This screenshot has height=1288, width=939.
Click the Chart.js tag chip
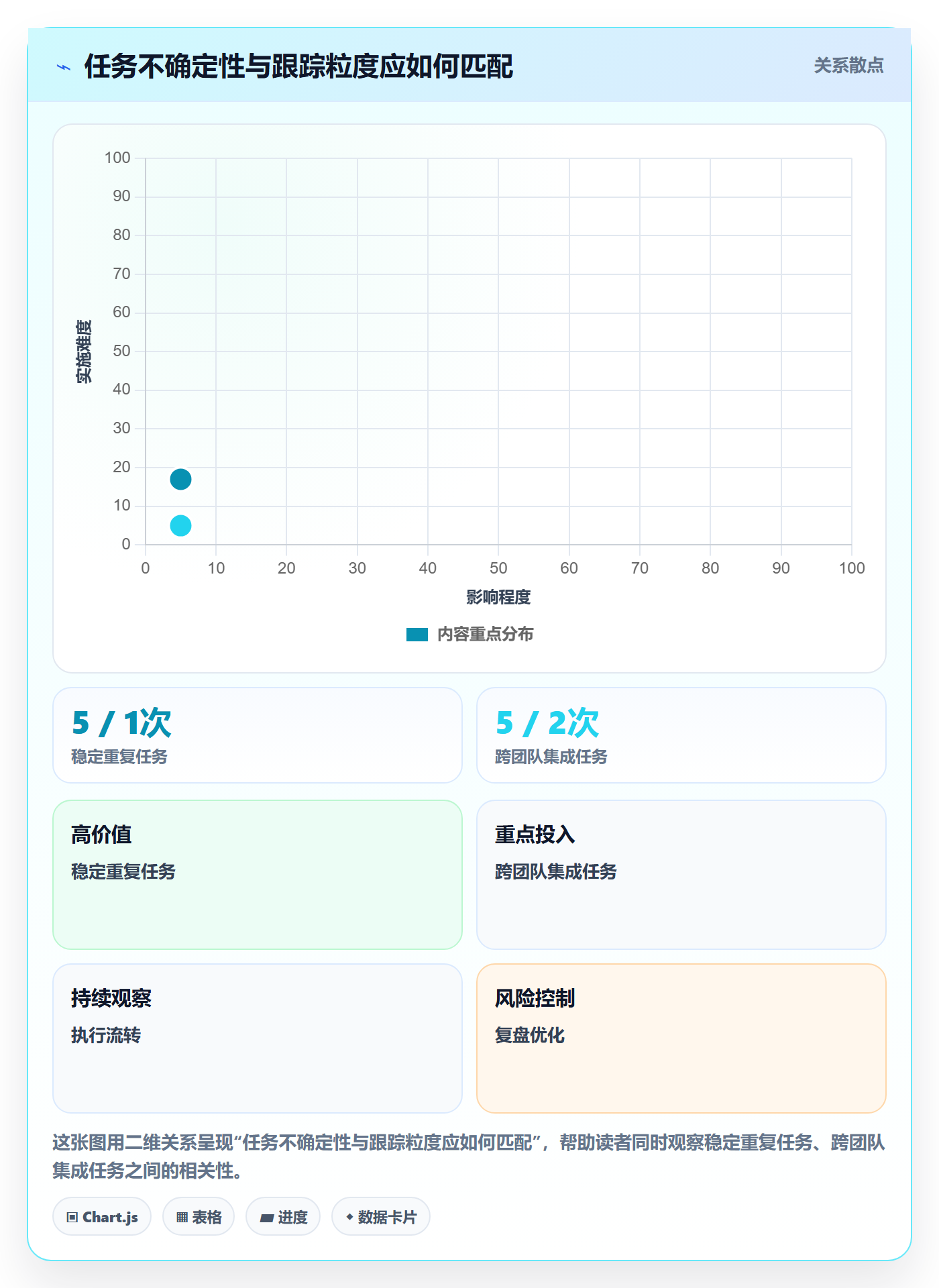pyautogui.click(x=102, y=1216)
